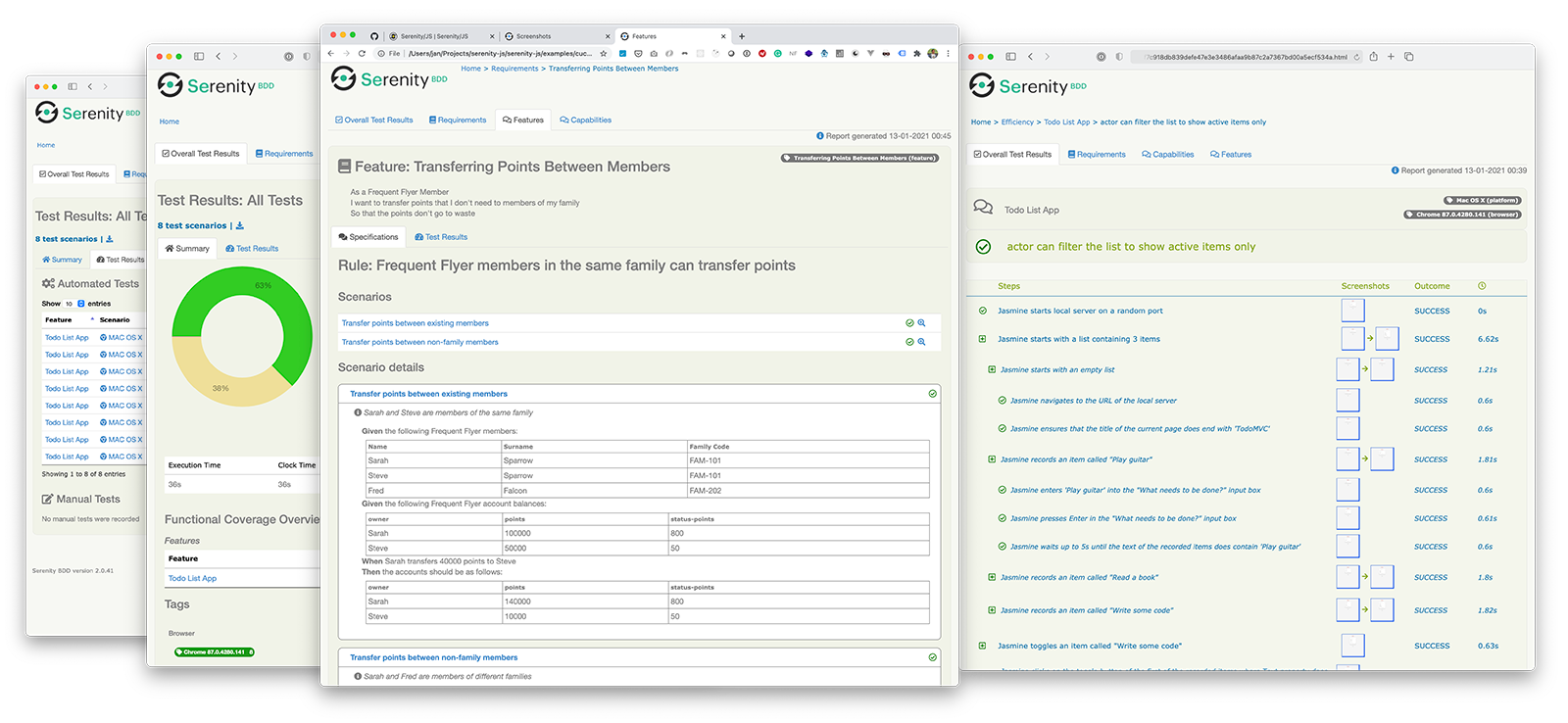Screen dimensions: 1568x723
Task: Click magnifier icon for existing members scenario
Action: click(x=921, y=323)
